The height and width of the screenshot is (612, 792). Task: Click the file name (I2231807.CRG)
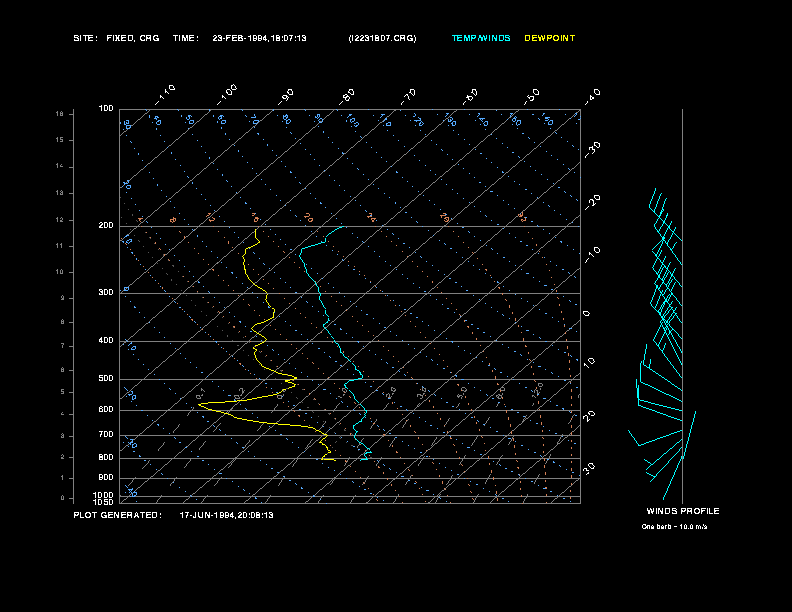click(382, 38)
